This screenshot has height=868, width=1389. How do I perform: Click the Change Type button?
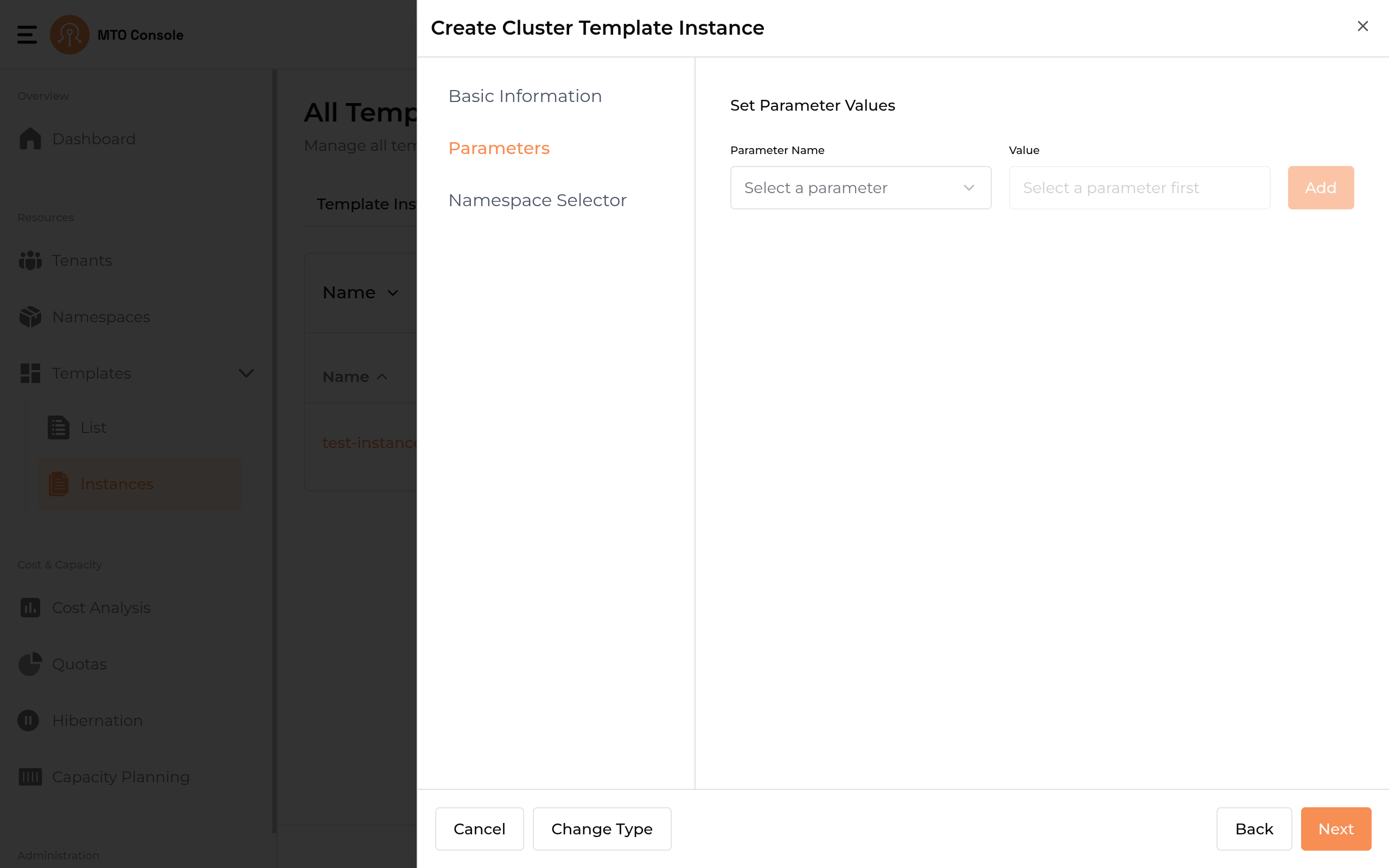tap(602, 828)
